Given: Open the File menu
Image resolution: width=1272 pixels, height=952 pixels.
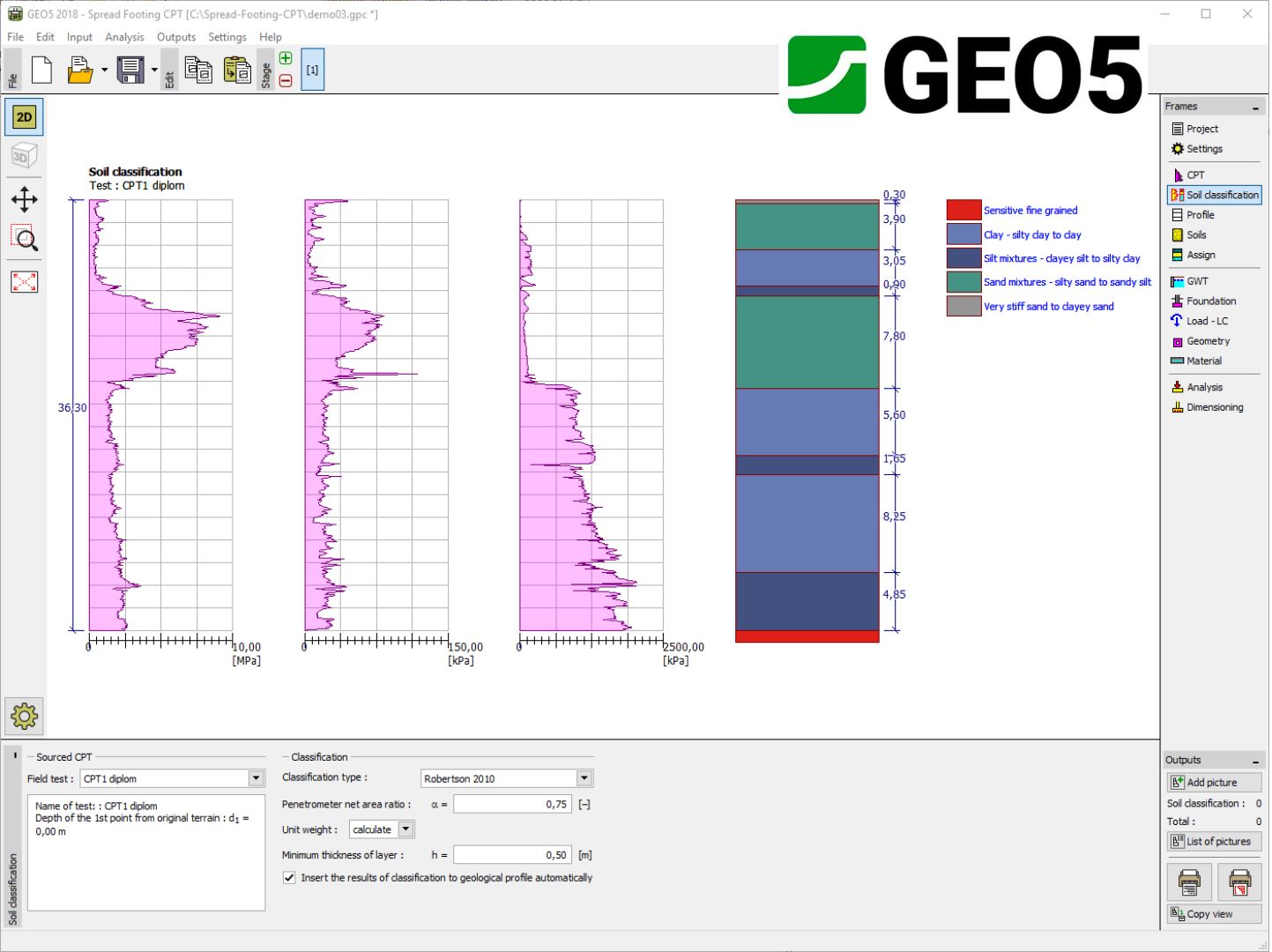Looking at the screenshot, I should (16, 37).
